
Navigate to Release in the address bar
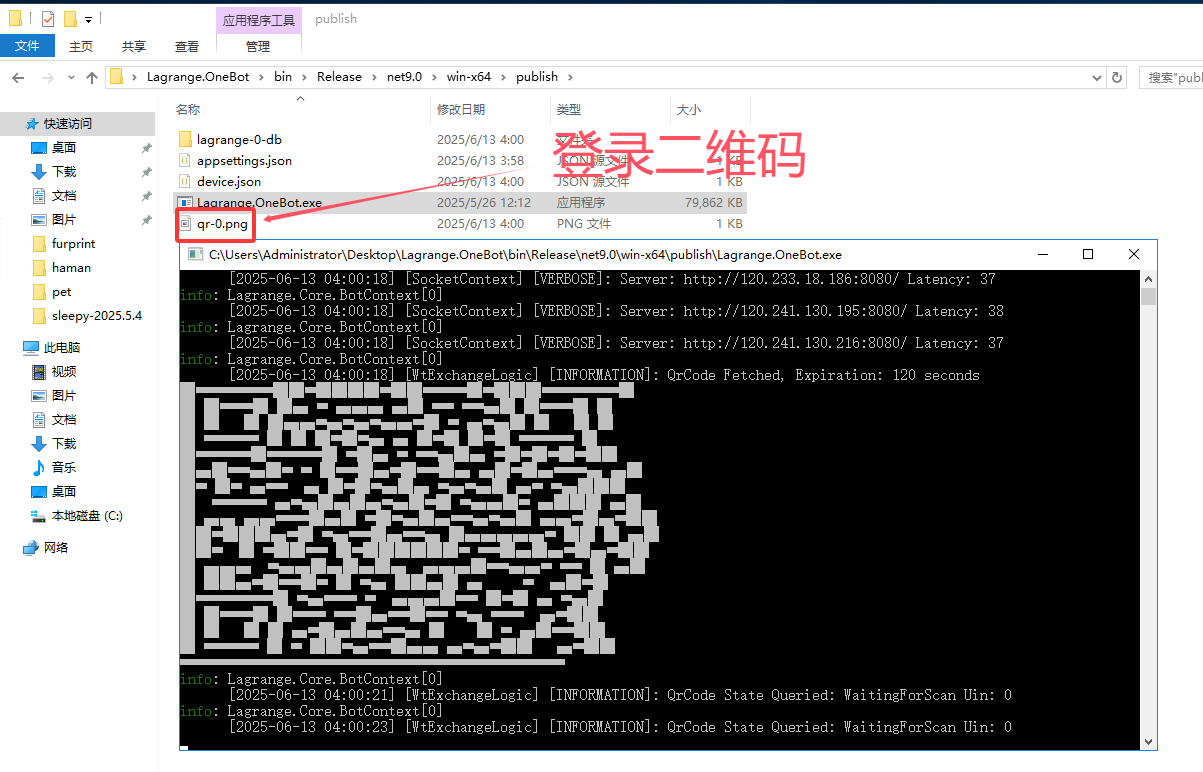point(339,77)
